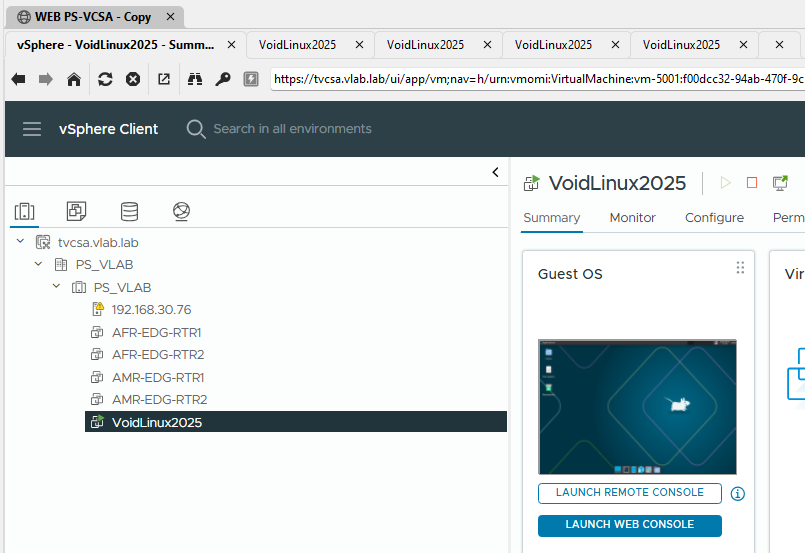The height and width of the screenshot is (553, 805).
Task: Close the WEB PS-VCSA - Copy tab
Action: tap(170, 17)
